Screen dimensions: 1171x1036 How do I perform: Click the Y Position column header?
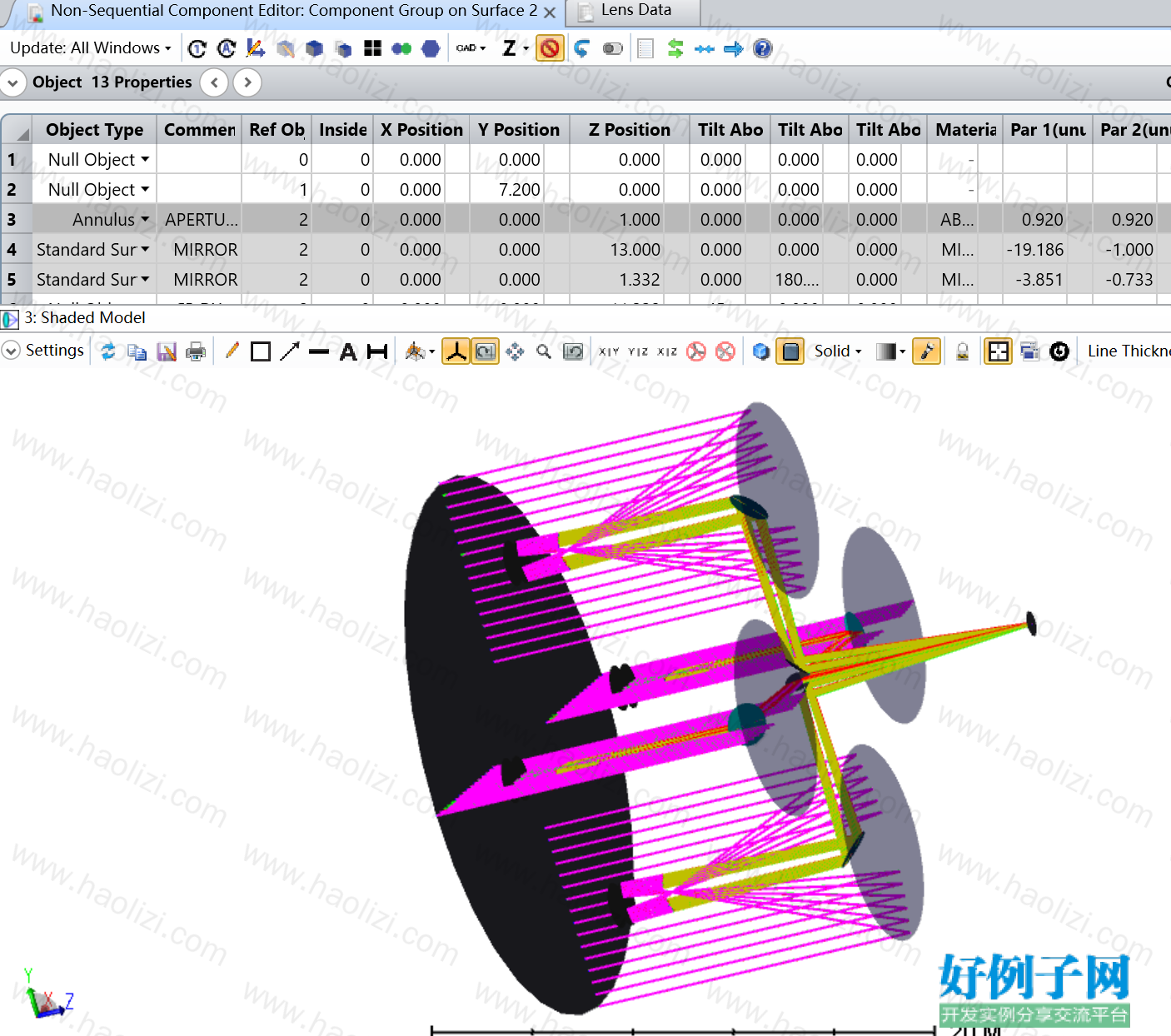point(519,129)
